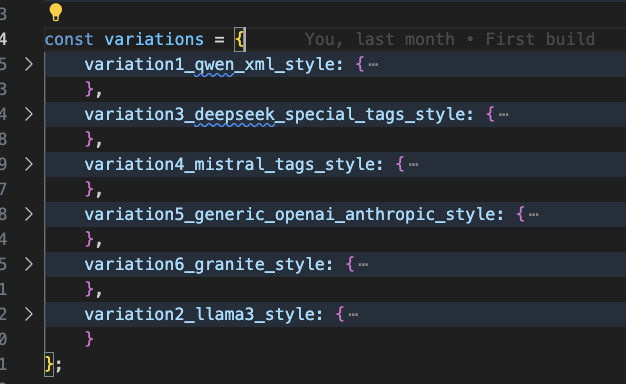Click the yellow lightbulb code action icon
The width and height of the screenshot is (626, 384).
pyautogui.click(x=55, y=12)
